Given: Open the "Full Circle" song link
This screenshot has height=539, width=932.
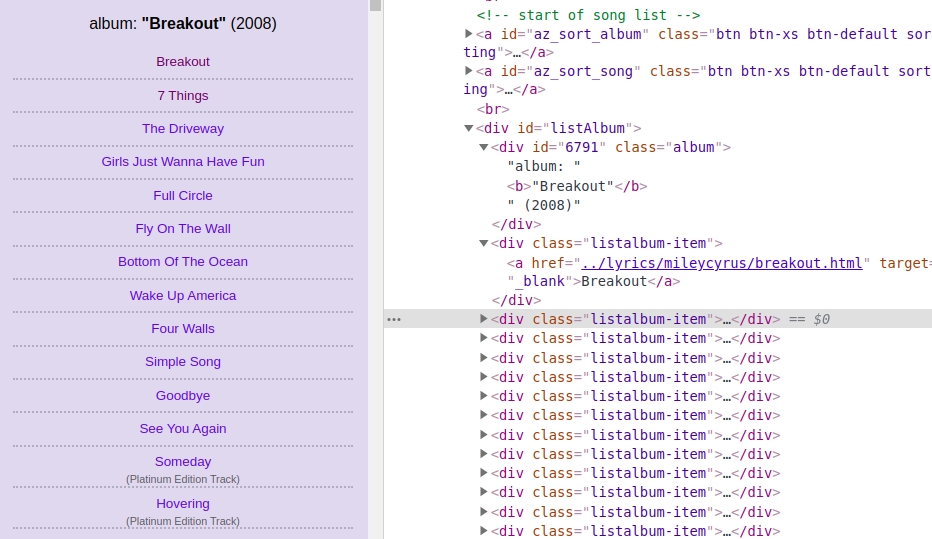Looking at the screenshot, I should (x=183, y=196).
